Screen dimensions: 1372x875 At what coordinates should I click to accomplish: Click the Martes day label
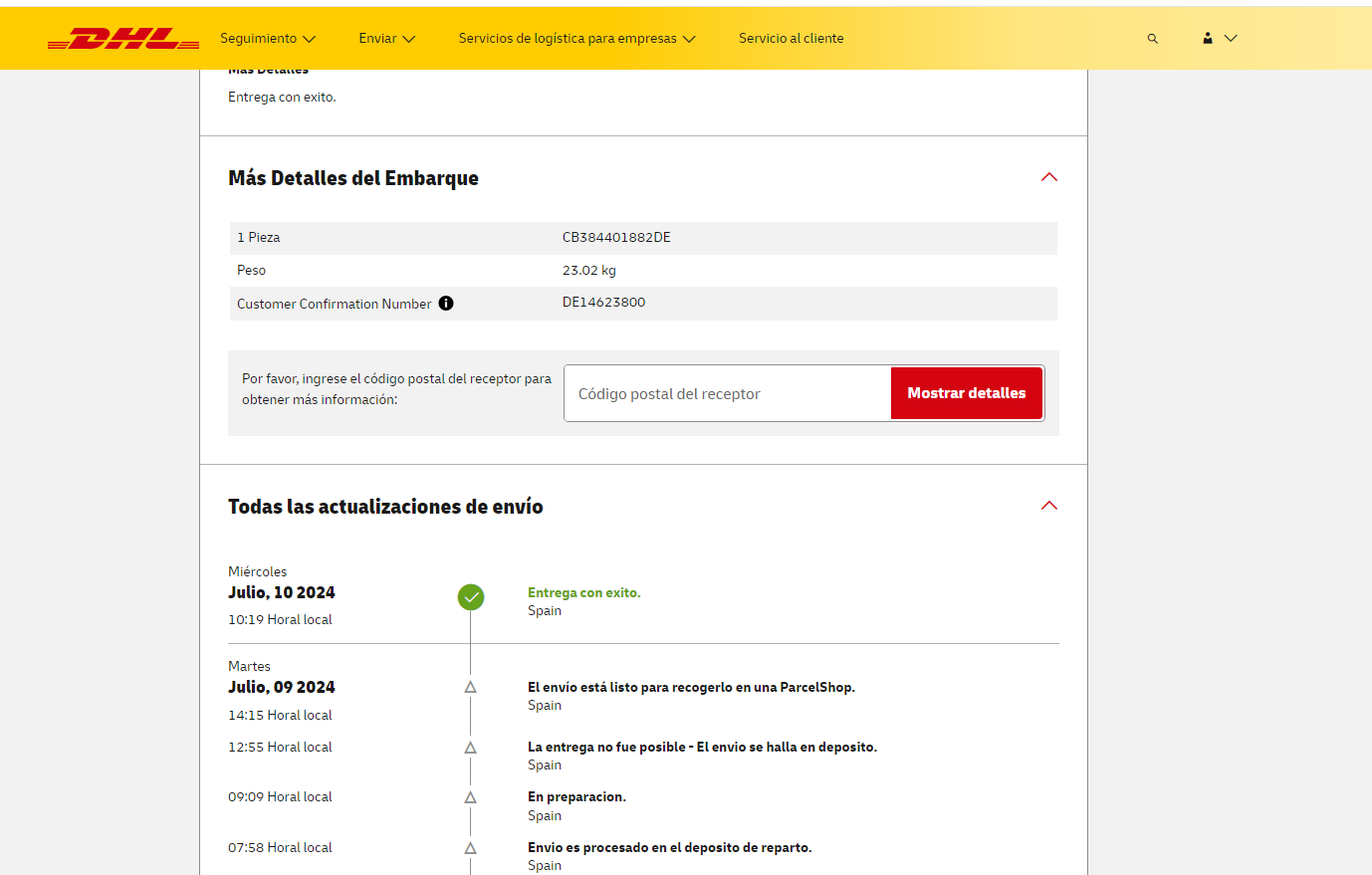[x=249, y=667]
